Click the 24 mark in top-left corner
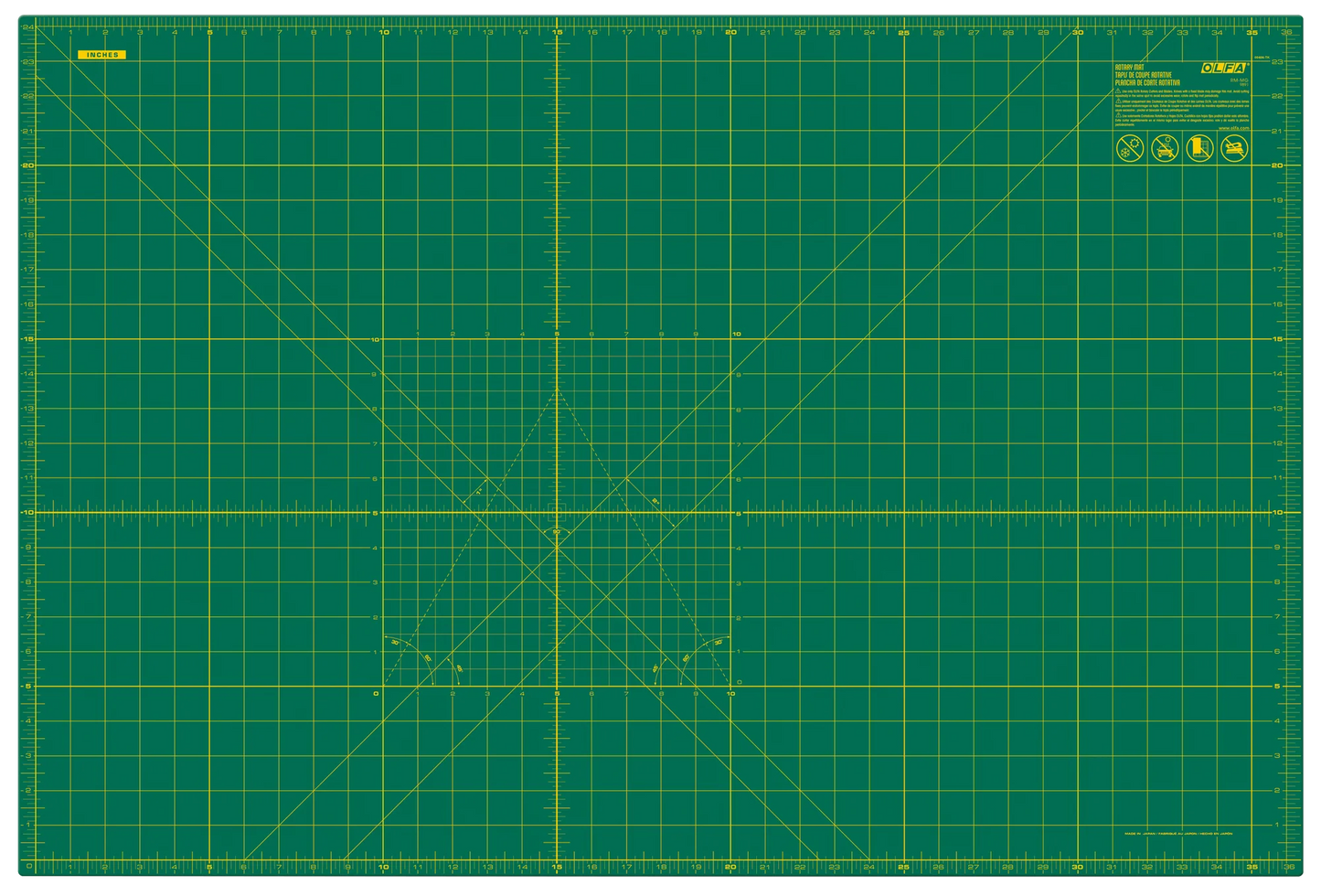Image resolution: width=1321 pixels, height=896 pixels. tap(28, 27)
